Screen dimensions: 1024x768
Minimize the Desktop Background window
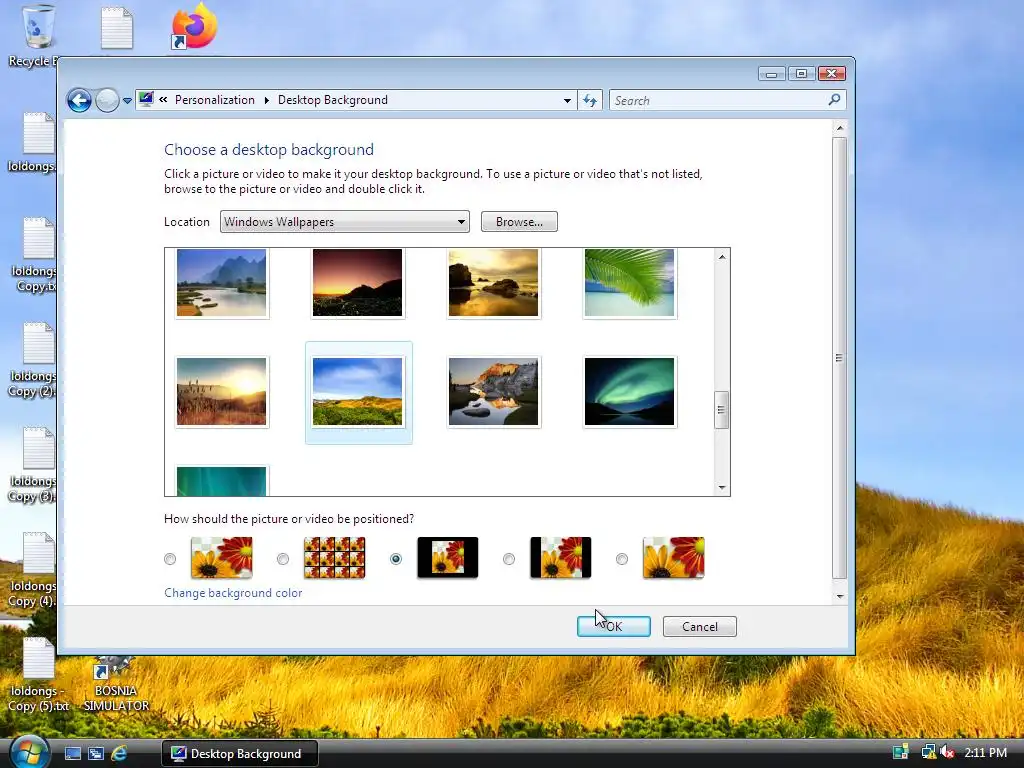pos(771,74)
